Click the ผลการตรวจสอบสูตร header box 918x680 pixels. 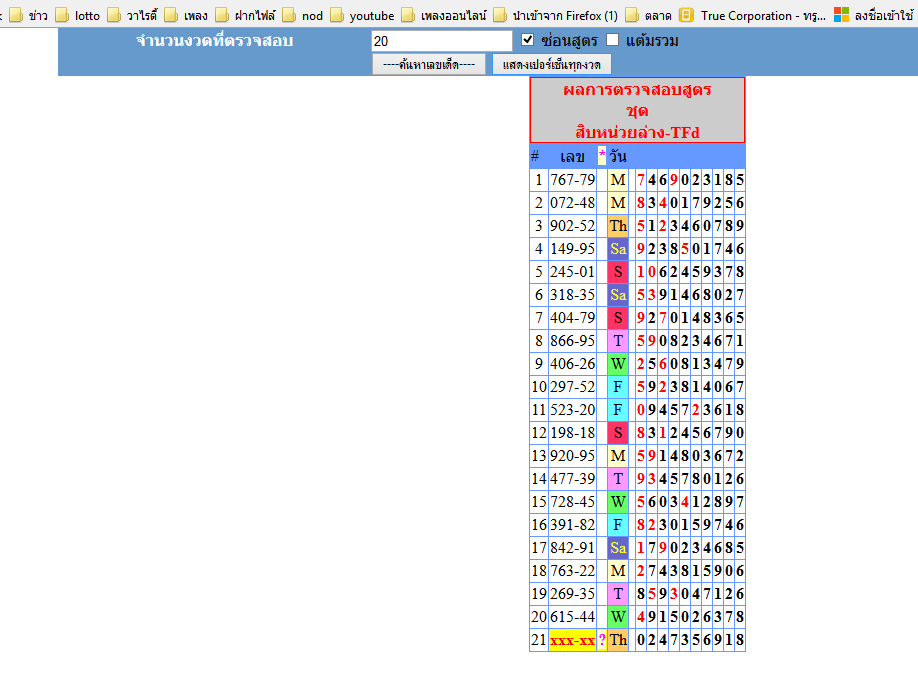637,110
